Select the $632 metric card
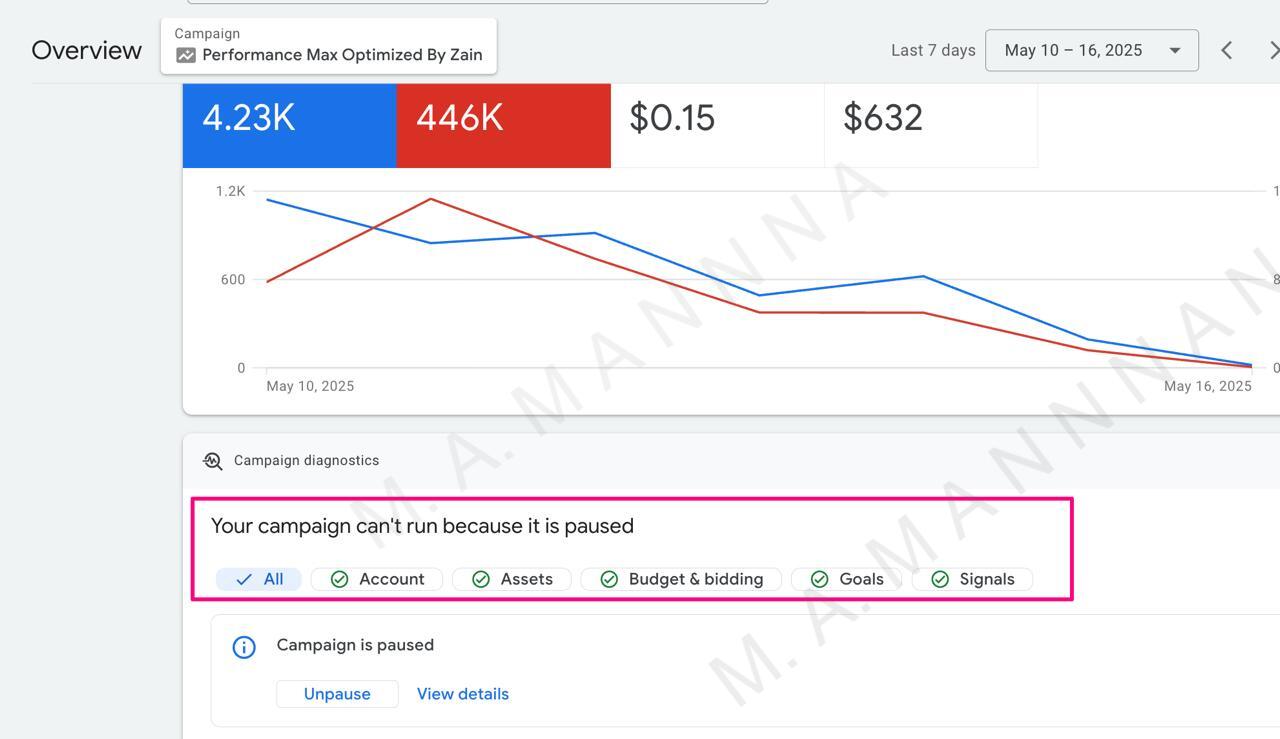 coord(931,125)
